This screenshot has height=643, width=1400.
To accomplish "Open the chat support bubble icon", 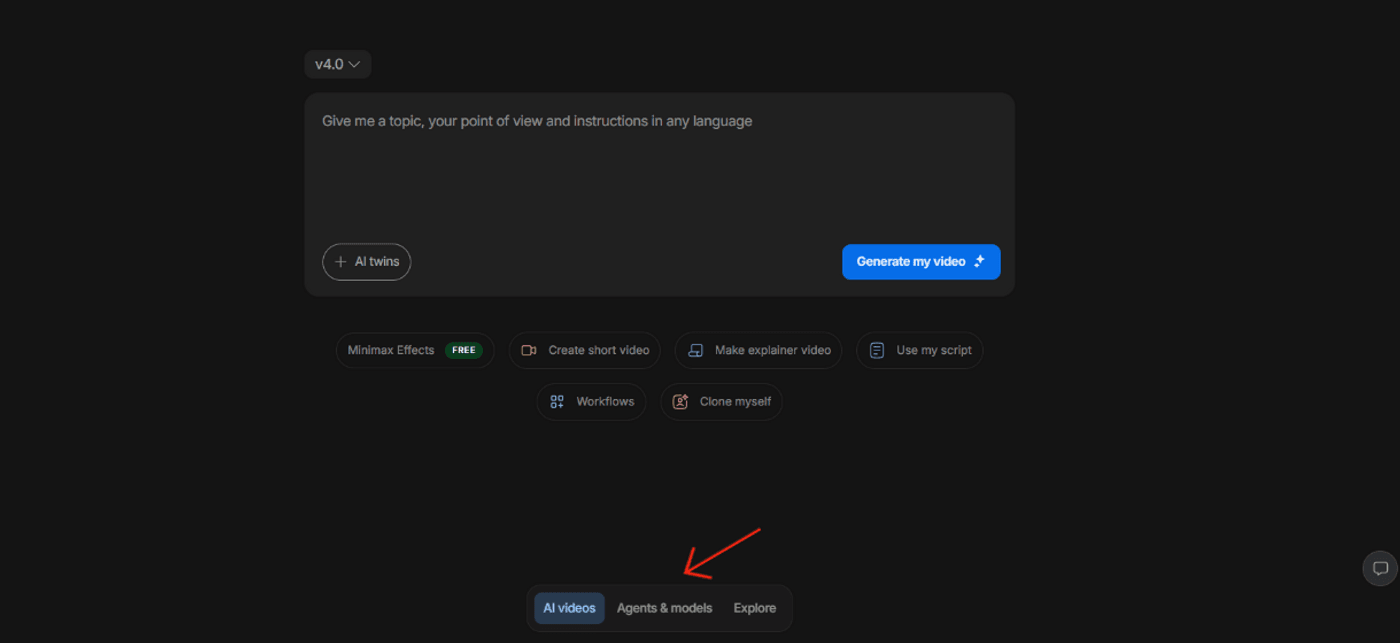I will [1380, 568].
